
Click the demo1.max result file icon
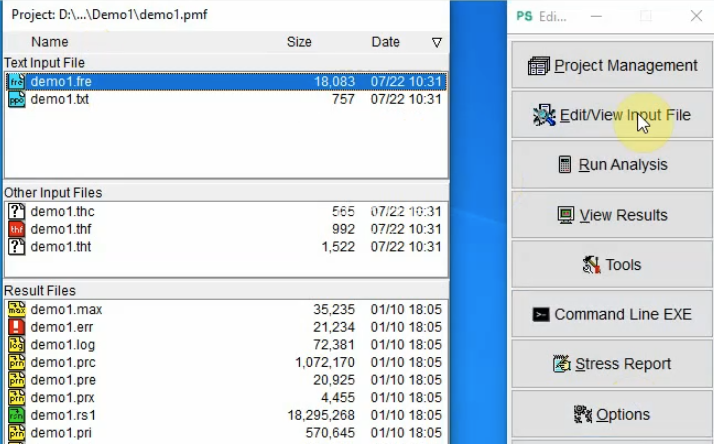pyautogui.click(x=16, y=310)
